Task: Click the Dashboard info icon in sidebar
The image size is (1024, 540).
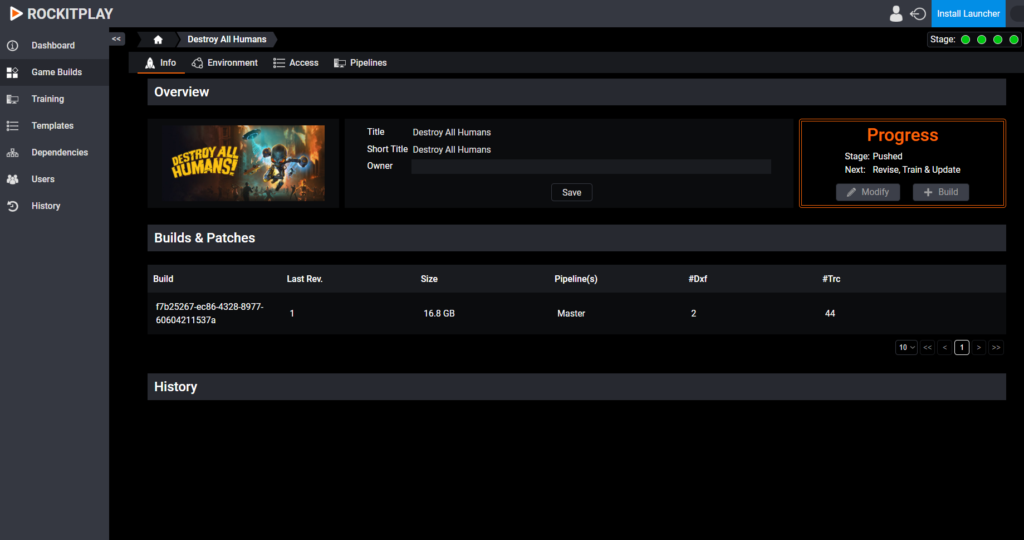Action: 12,46
